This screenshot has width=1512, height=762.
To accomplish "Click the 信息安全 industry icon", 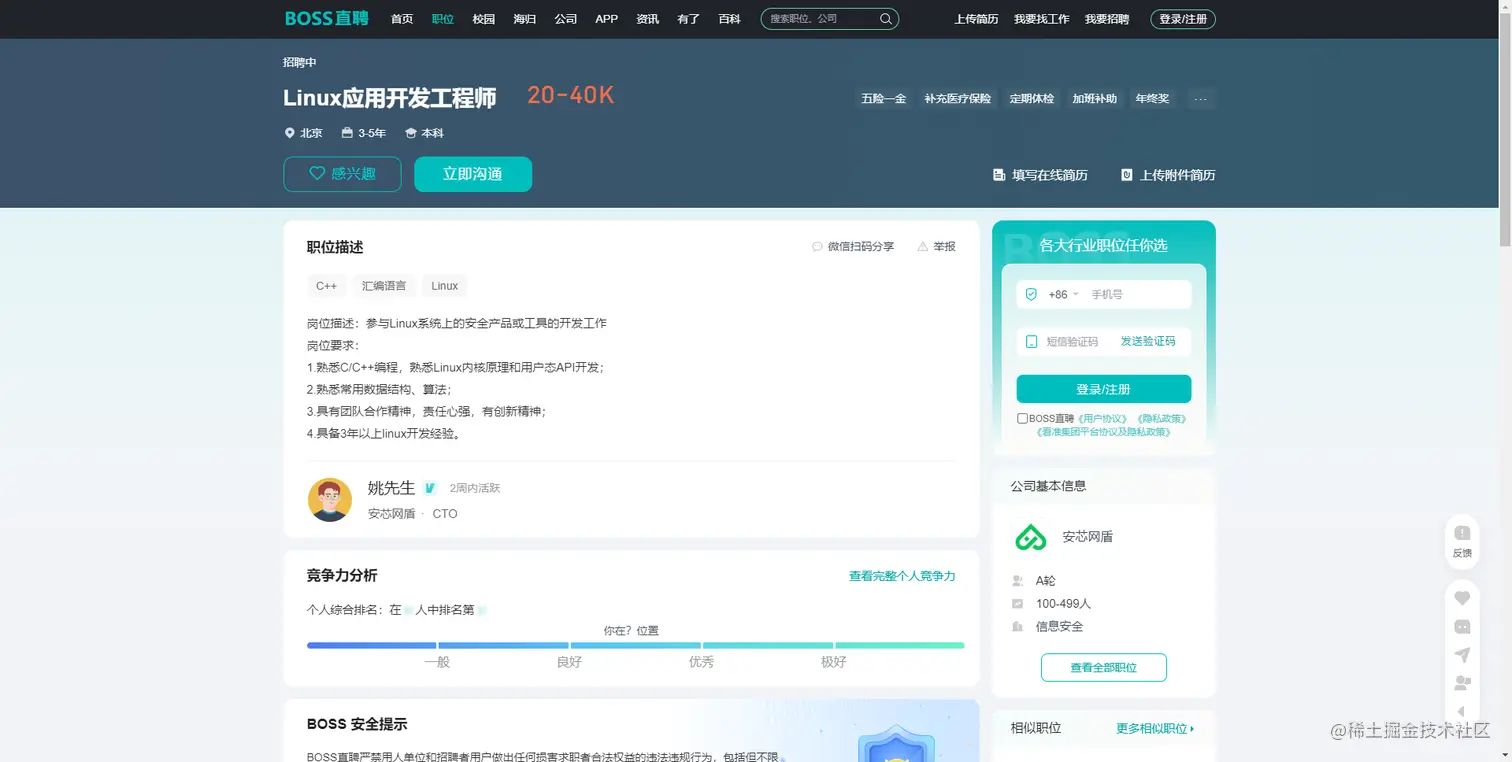I will 1018,627.
